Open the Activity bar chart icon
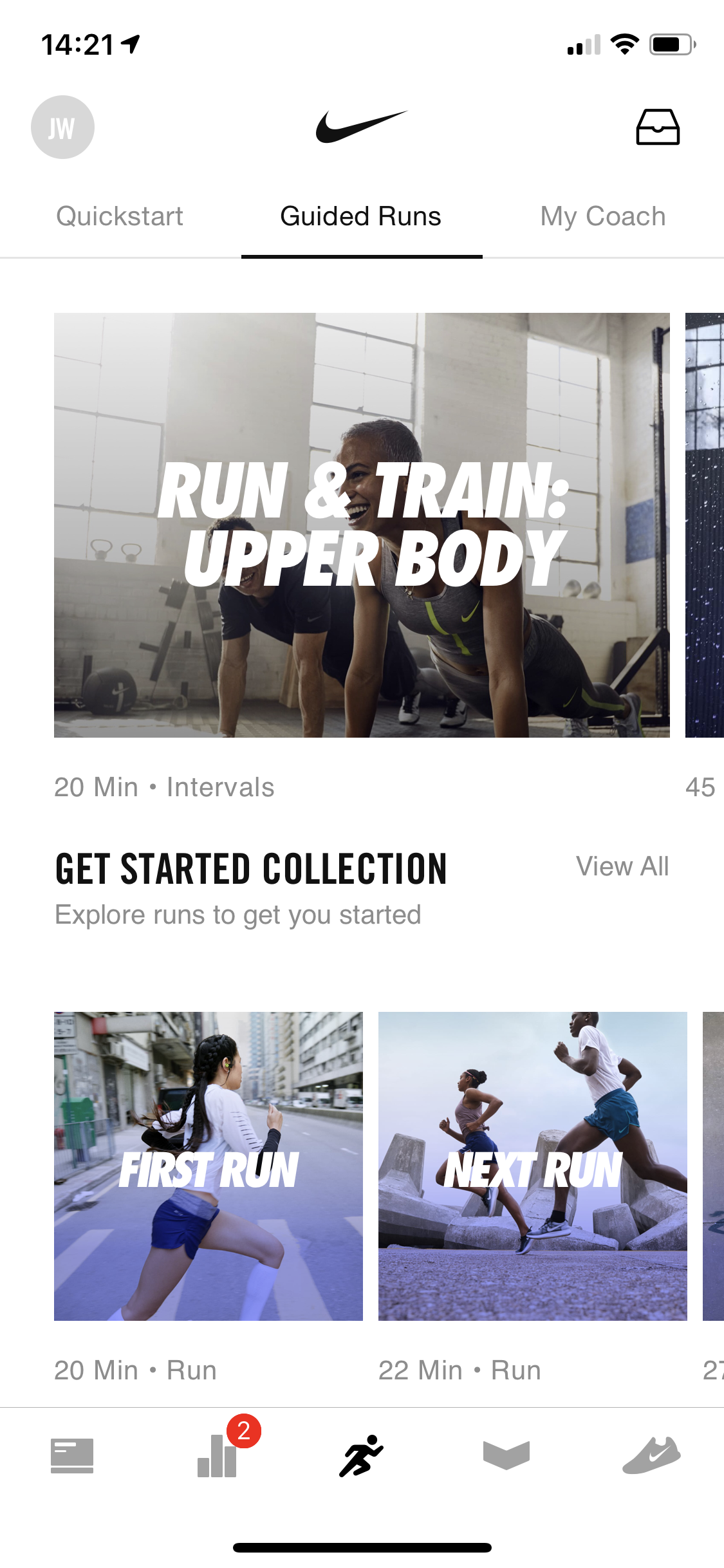The width and height of the screenshot is (724, 1568). tap(217, 1456)
